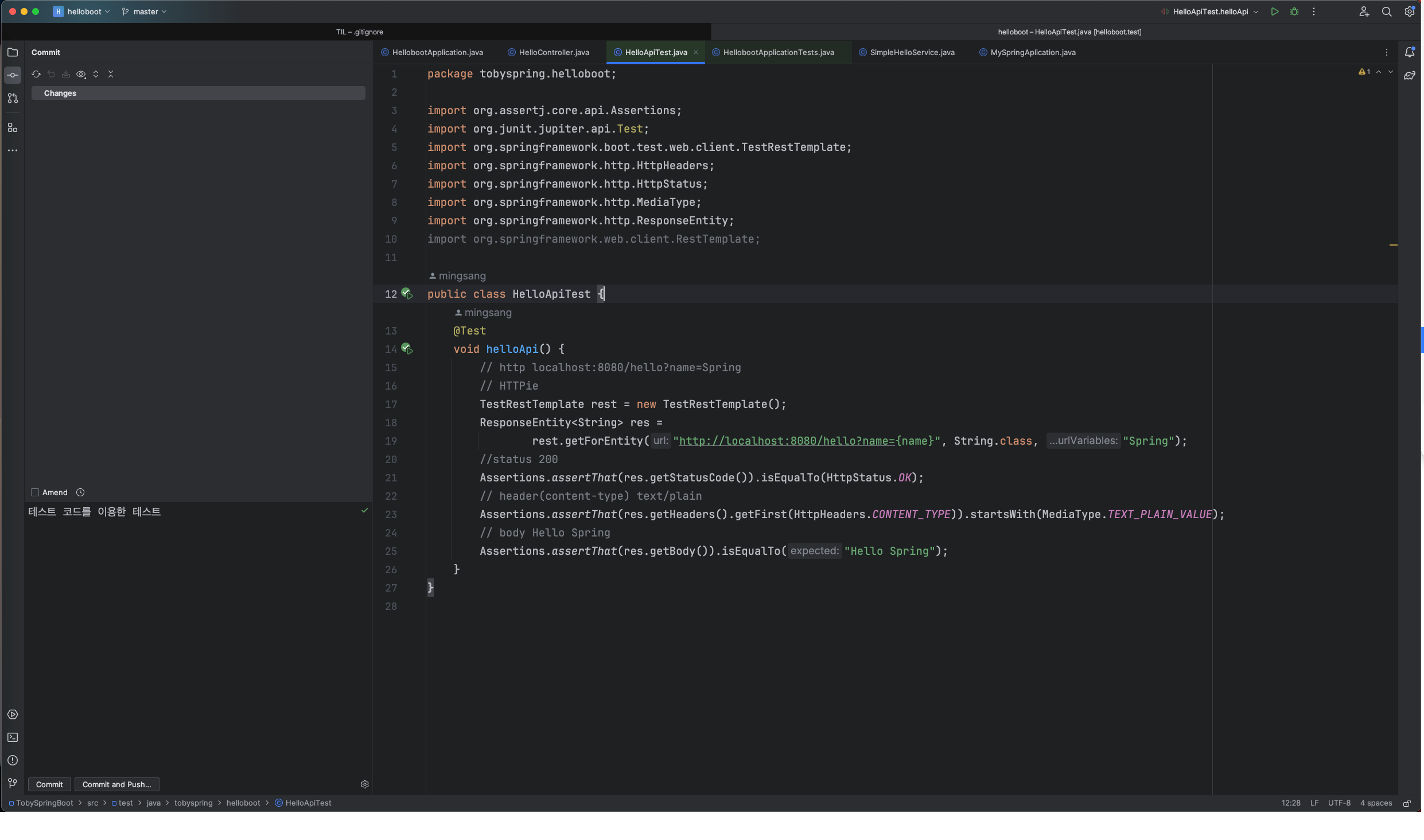Open More Actions menu beside debug button
Screen dimensions: 1424x840
pos(1314,11)
